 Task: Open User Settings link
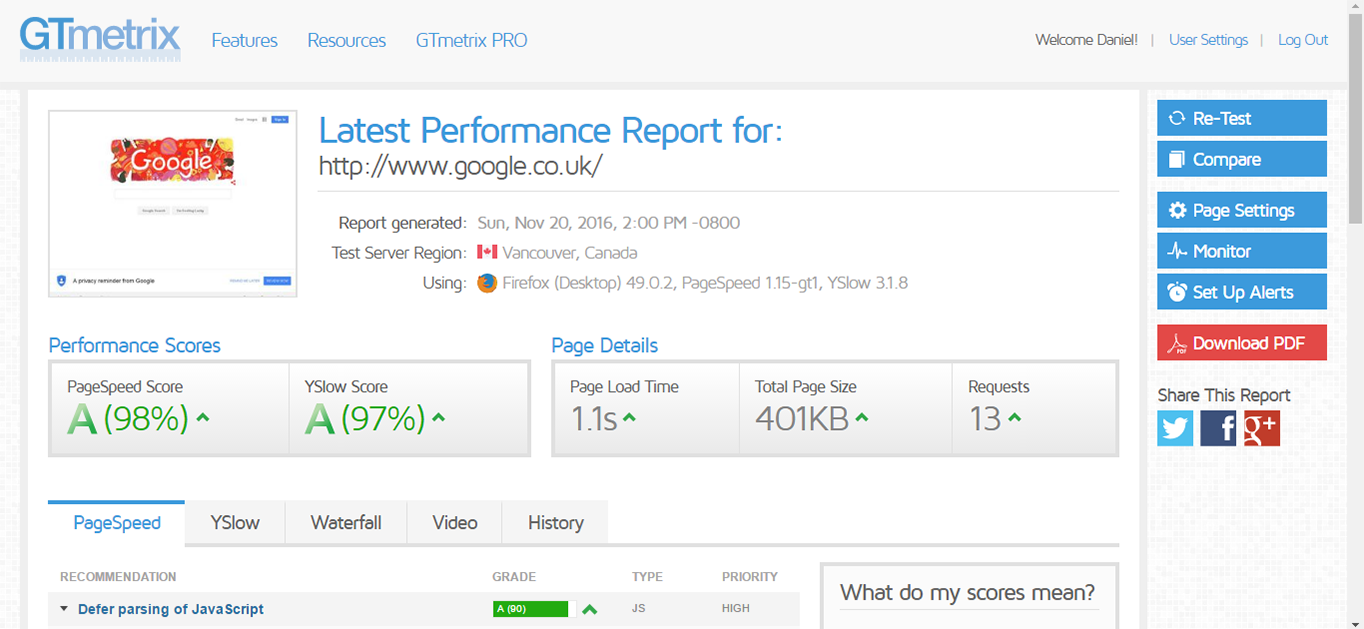click(1208, 40)
